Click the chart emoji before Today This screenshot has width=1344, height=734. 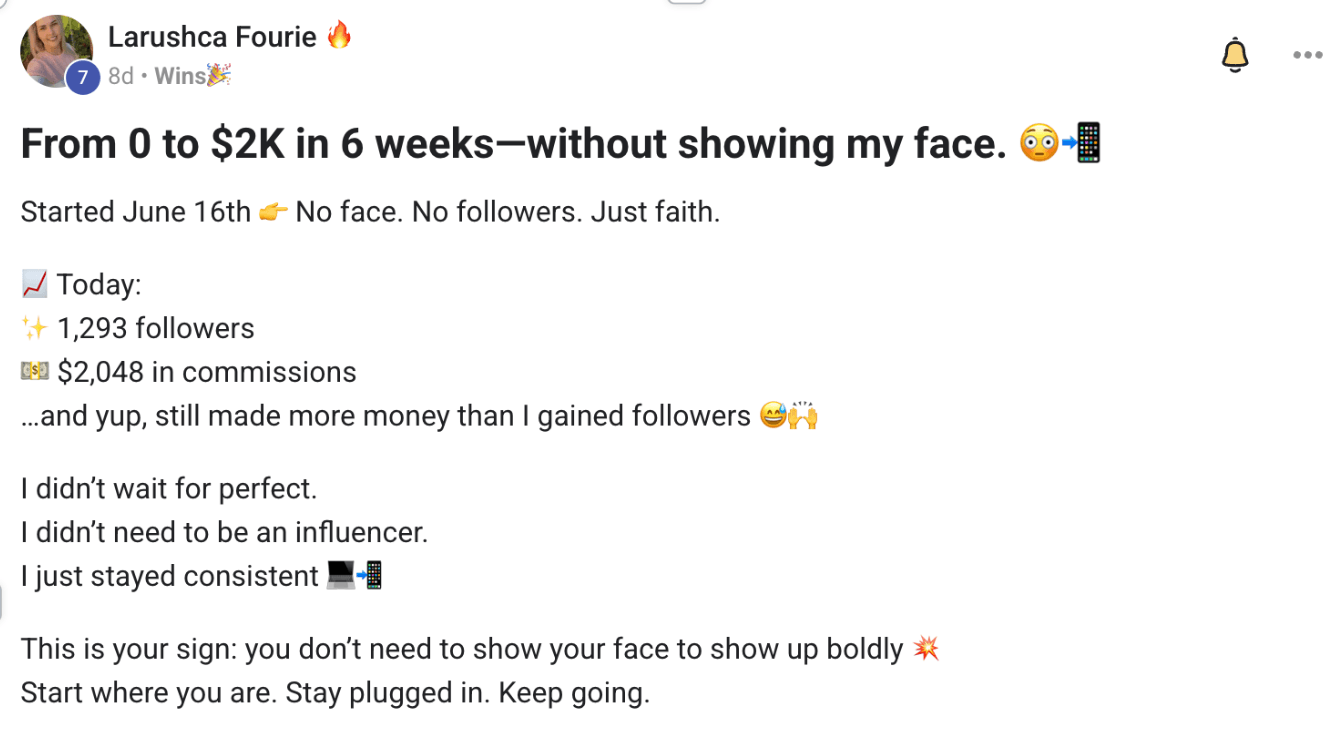tap(34, 285)
